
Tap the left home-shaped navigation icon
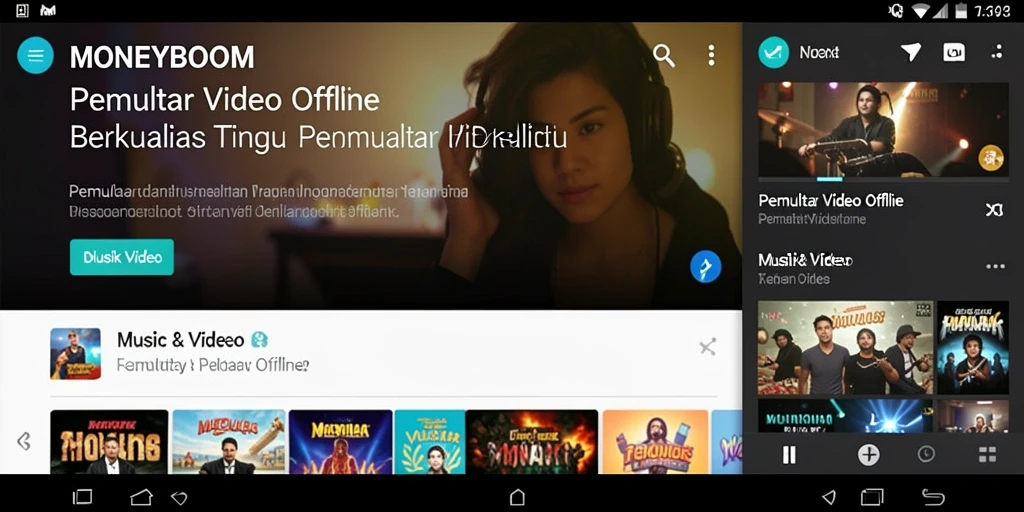point(142,497)
